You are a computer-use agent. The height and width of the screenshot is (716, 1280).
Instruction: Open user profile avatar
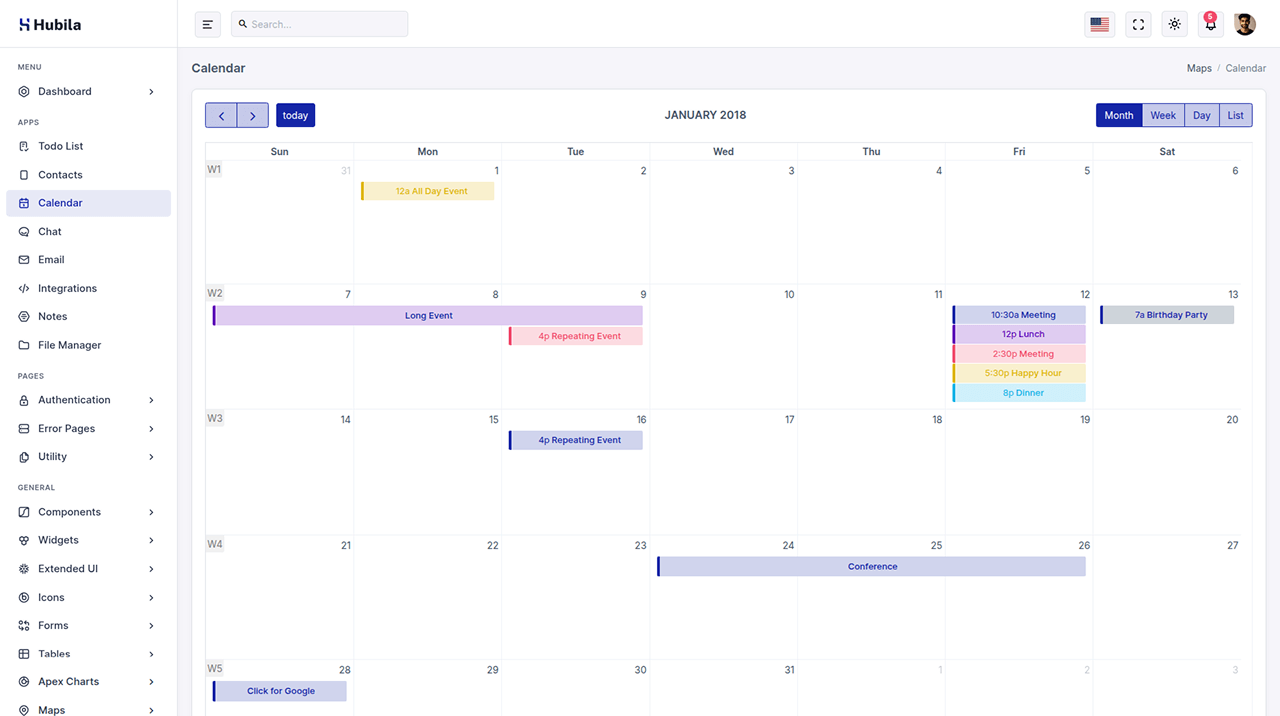point(1245,24)
